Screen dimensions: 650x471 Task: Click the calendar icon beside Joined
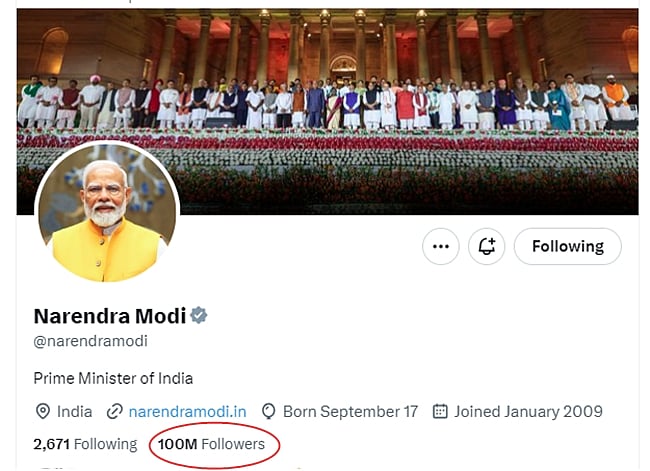point(440,411)
